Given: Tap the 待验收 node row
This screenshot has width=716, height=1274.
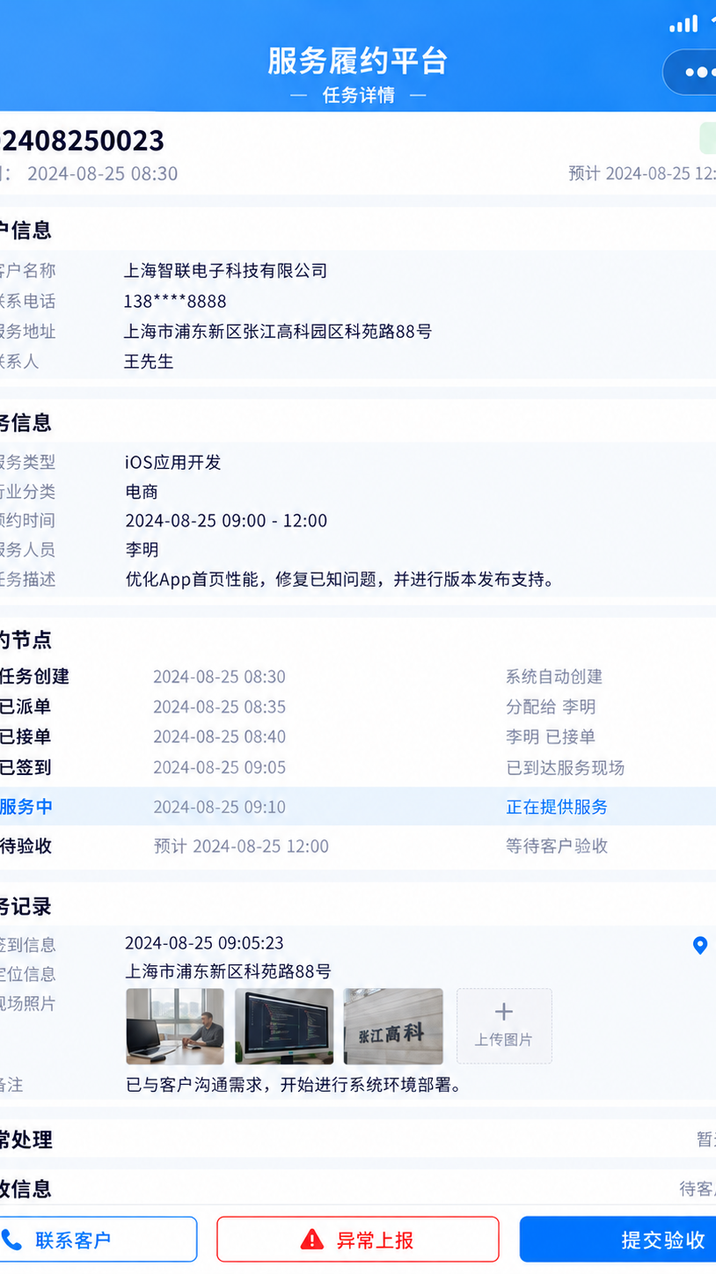Looking at the screenshot, I should [x=358, y=846].
